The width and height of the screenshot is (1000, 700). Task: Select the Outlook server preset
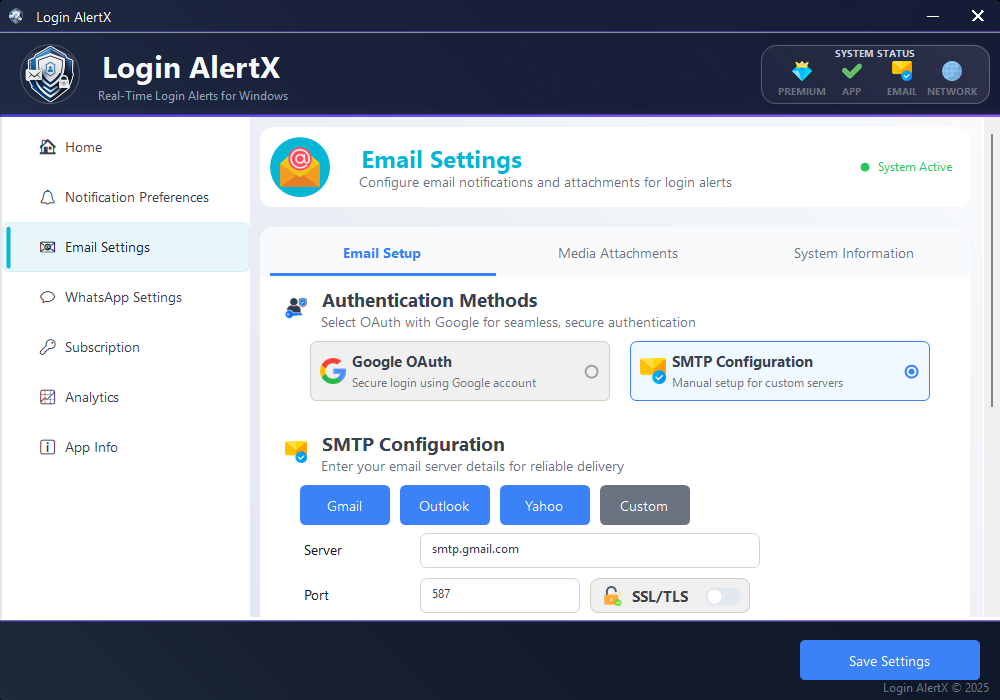click(x=444, y=505)
